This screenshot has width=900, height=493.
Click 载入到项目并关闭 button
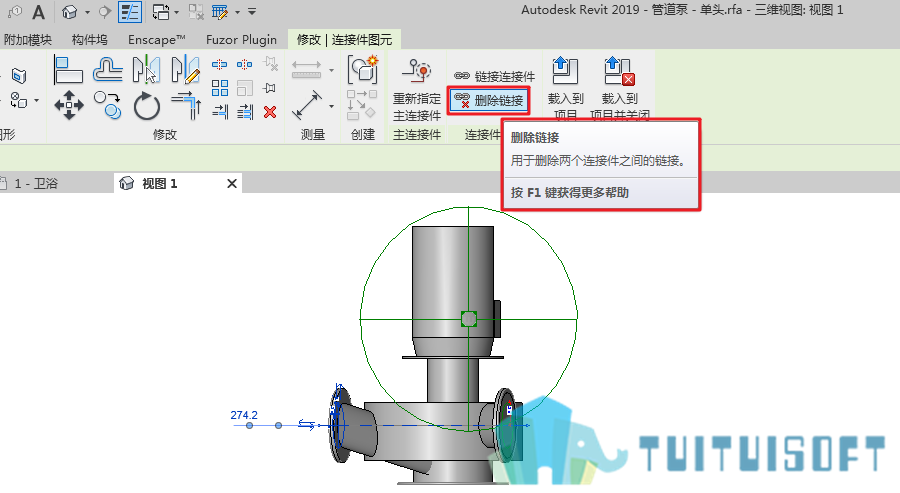pos(620,89)
